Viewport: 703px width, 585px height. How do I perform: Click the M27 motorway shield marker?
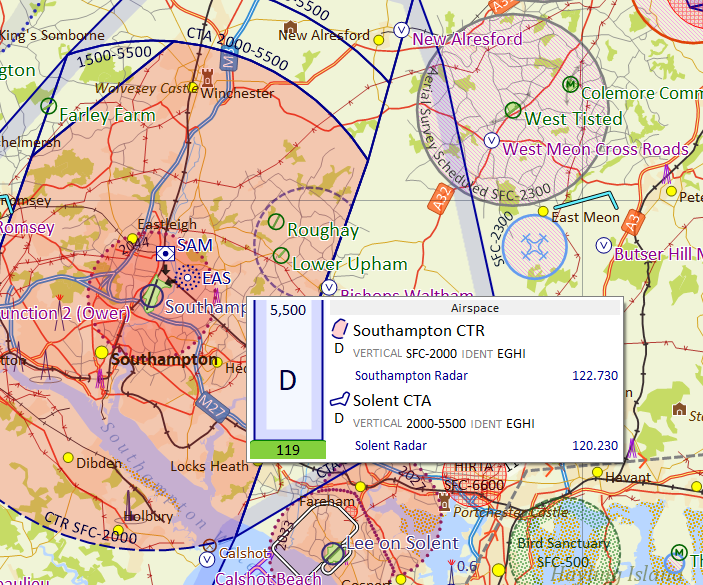click(212, 407)
